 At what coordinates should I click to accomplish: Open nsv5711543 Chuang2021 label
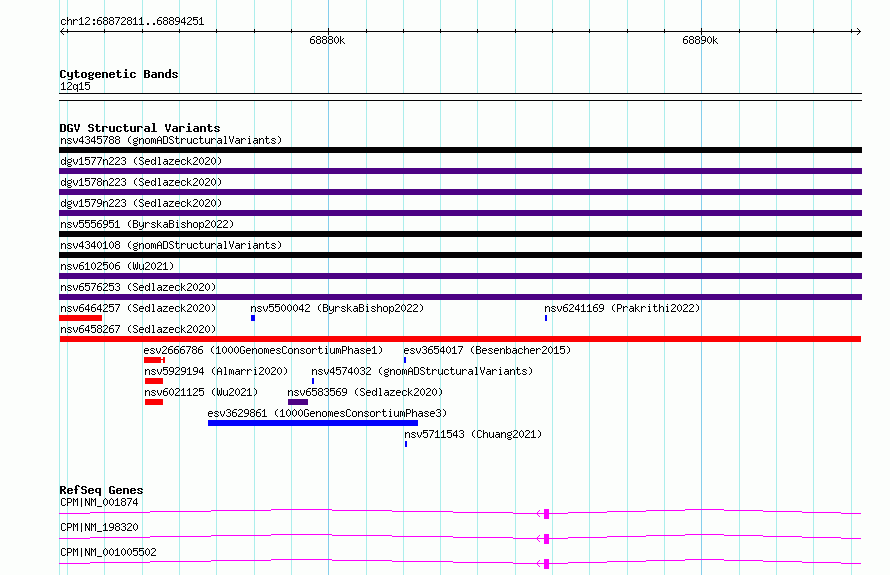[473, 434]
